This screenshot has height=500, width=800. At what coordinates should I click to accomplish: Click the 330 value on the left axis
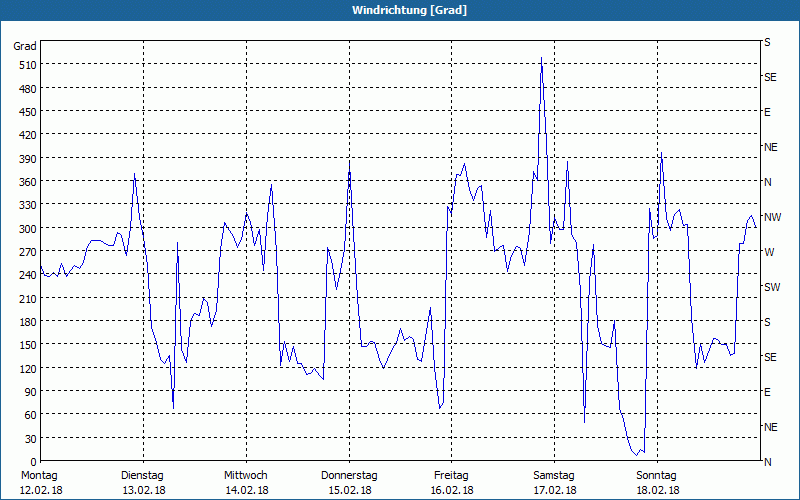(28, 205)
